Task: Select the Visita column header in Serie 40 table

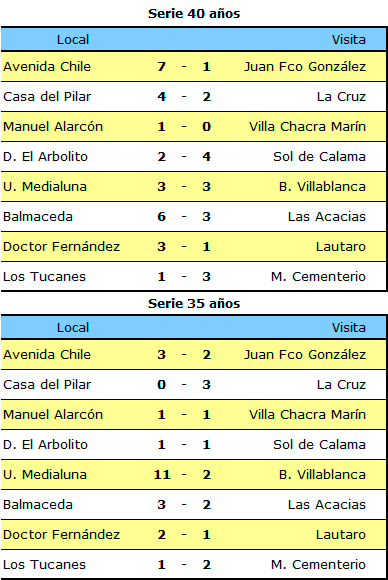Action: 348,40
